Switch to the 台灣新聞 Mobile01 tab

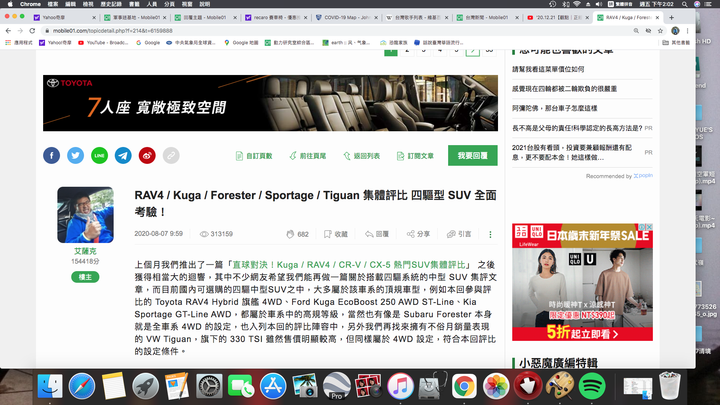pyautogui.click(x=487, y=17)
